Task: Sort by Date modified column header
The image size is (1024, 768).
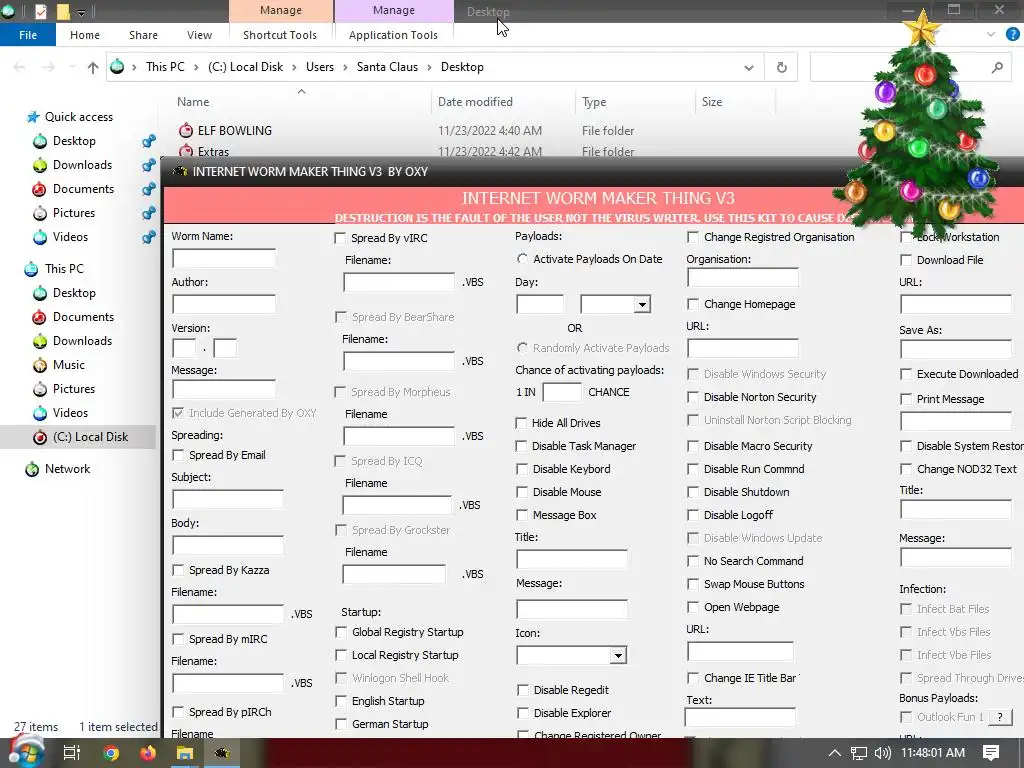Action: 475,102
